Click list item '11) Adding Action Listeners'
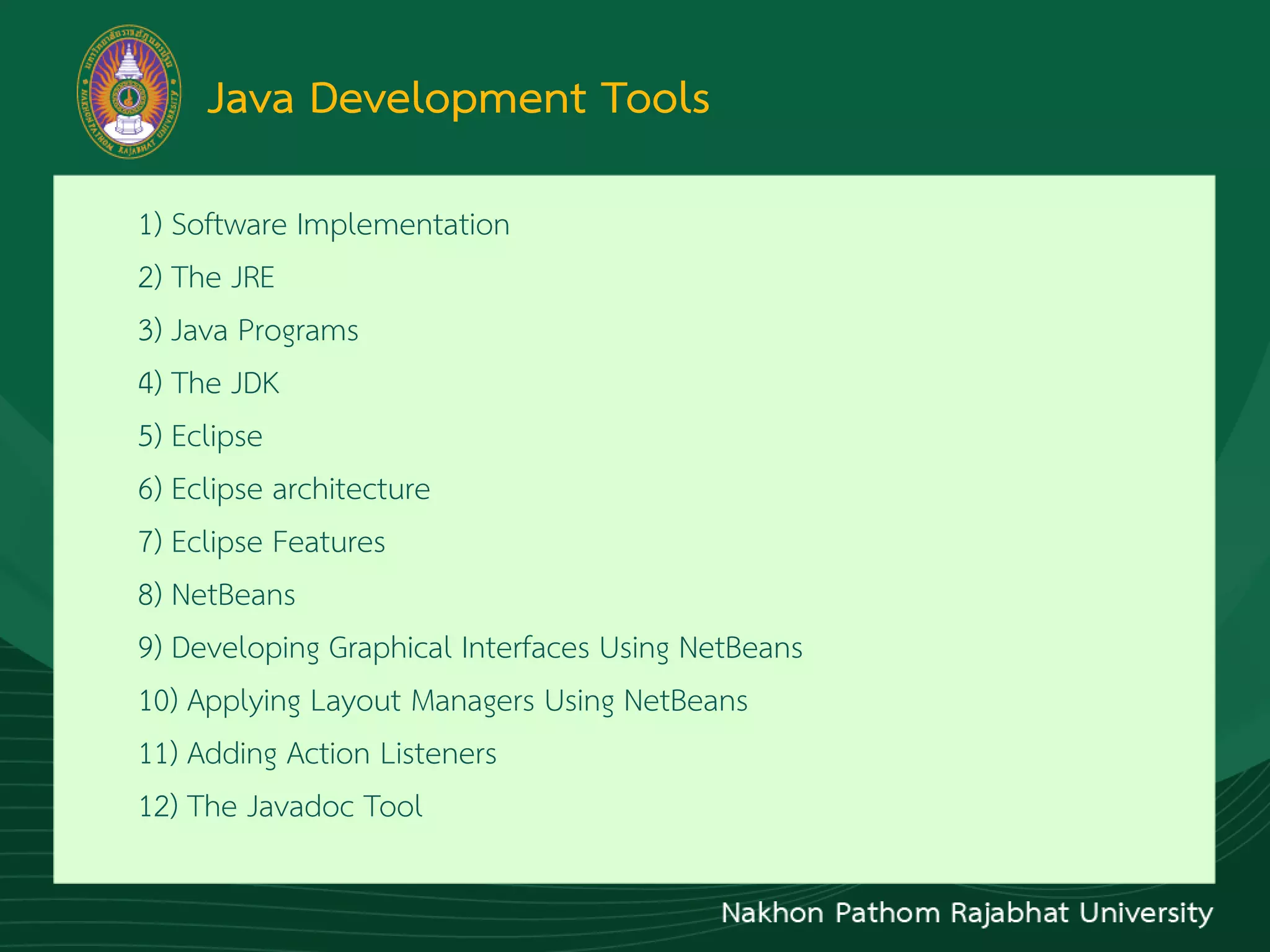This screenshot has width=1270, height=952. click(x=317, y=754)
